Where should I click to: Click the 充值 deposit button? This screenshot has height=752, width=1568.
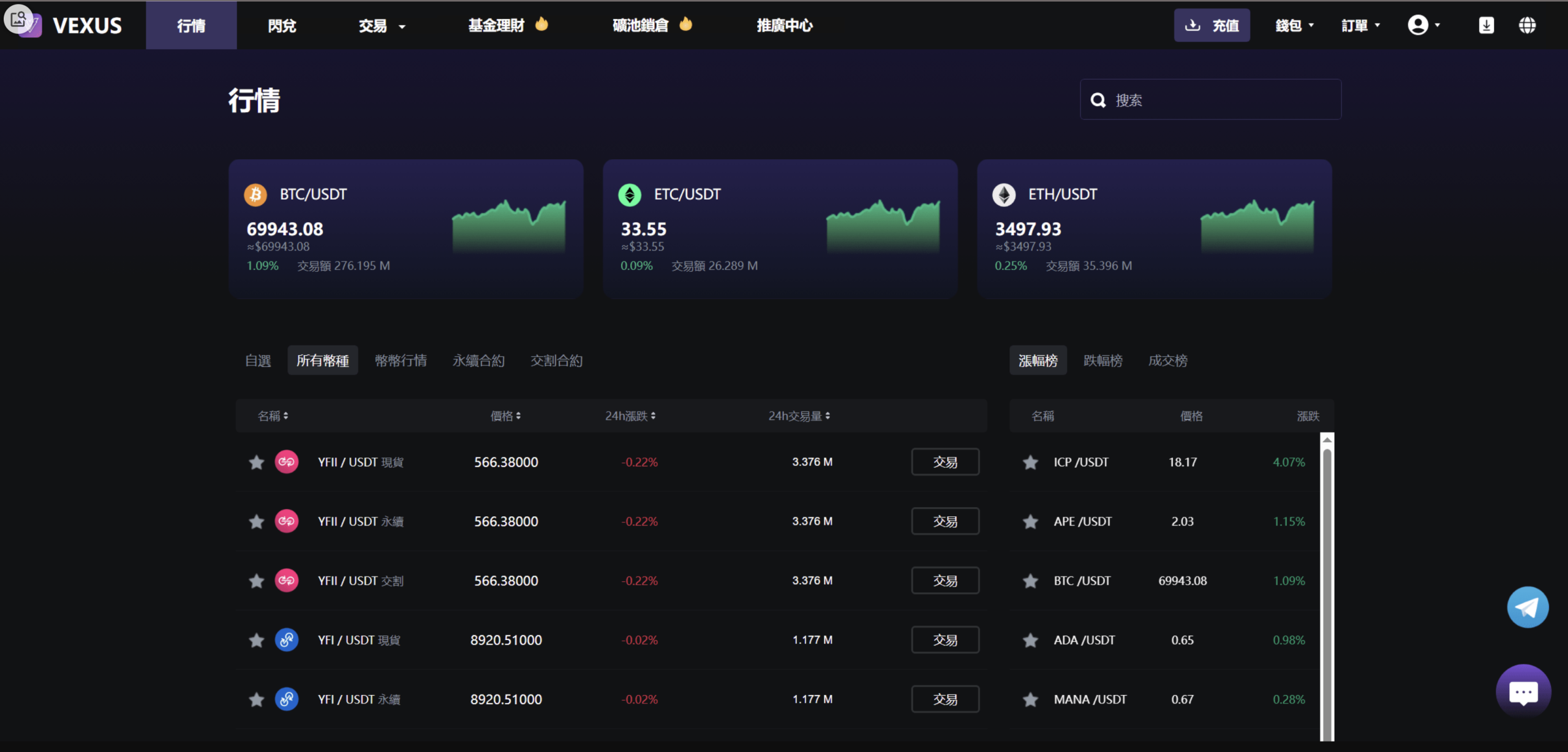1212,26
